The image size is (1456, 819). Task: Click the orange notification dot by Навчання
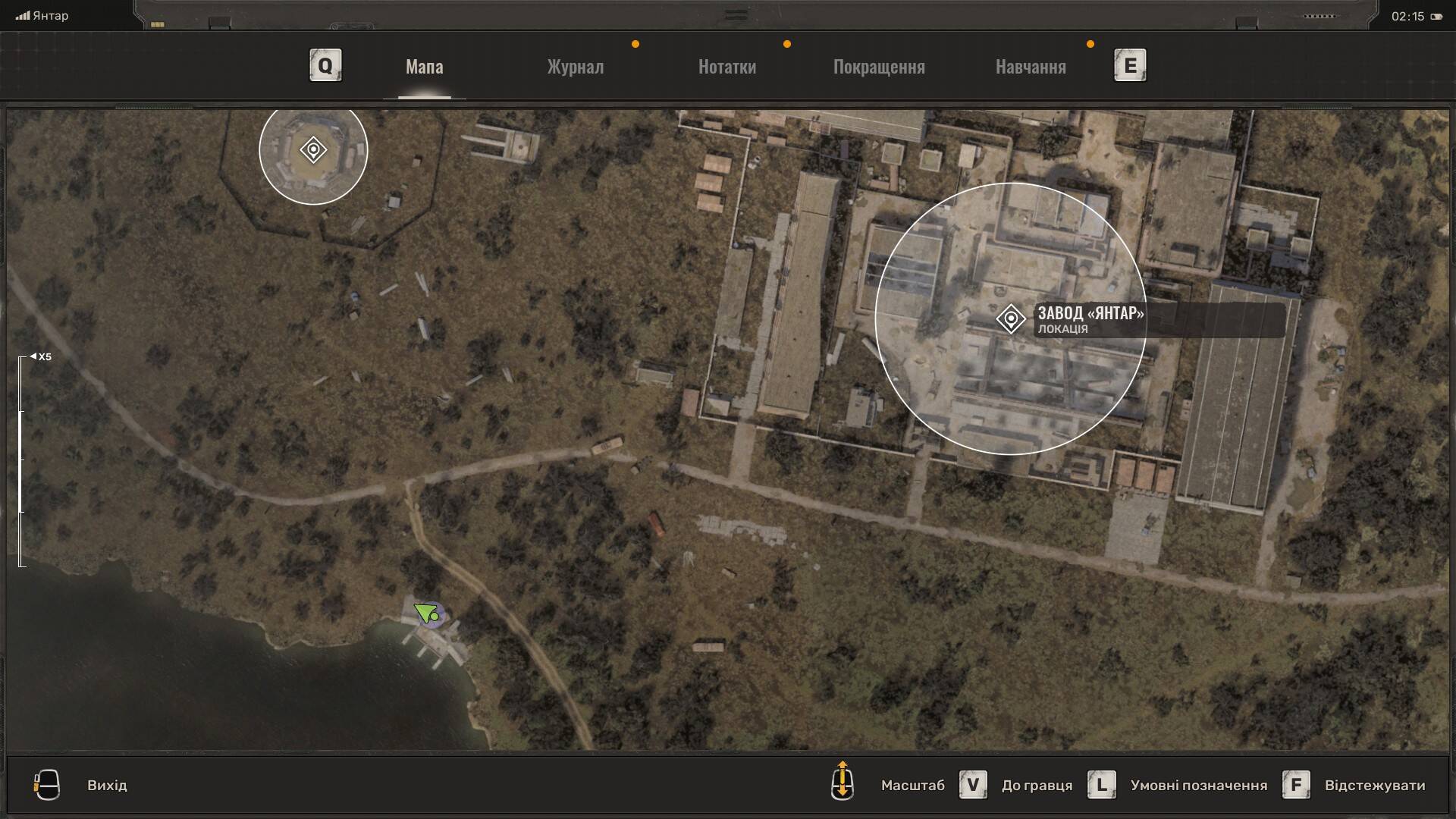tap(1090, 44)
